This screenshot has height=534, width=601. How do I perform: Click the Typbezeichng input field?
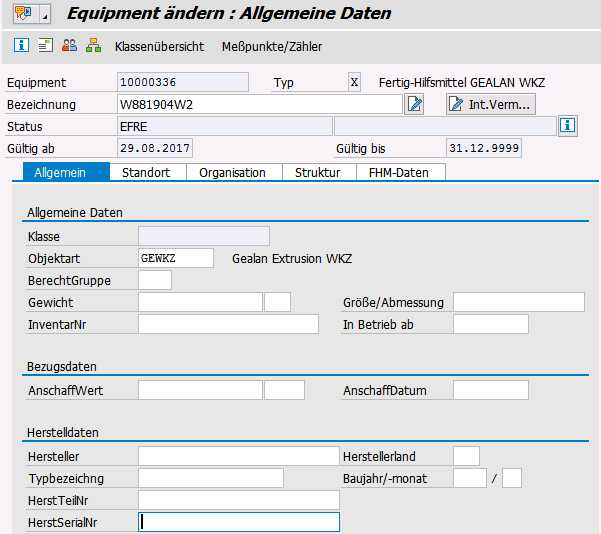coord(211,478)
